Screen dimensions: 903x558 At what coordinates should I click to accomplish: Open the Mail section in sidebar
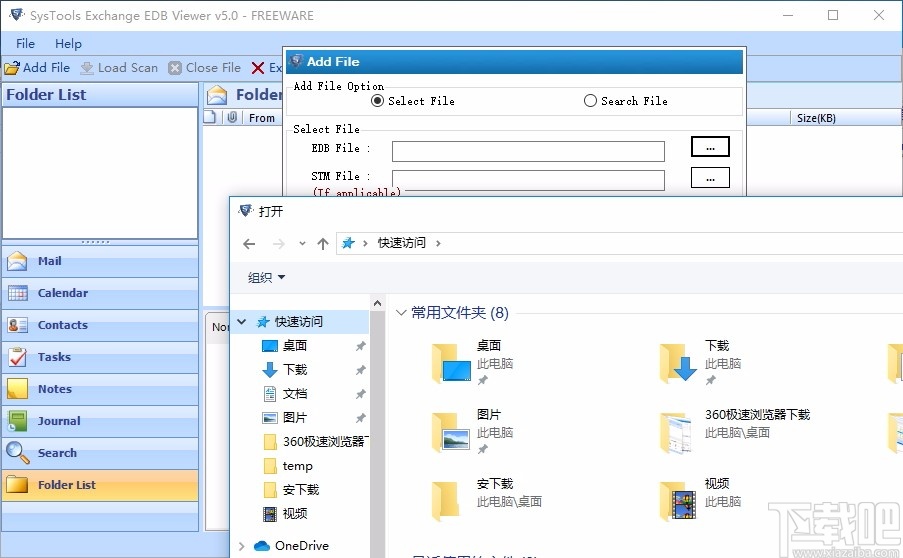click(100, 261)
